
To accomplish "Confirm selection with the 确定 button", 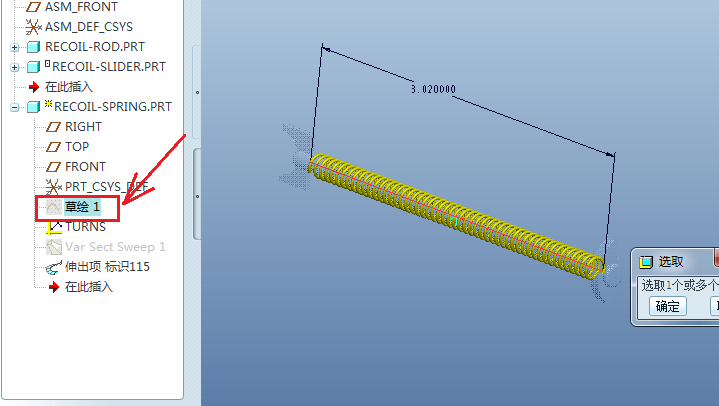I will tap(668, 306).
